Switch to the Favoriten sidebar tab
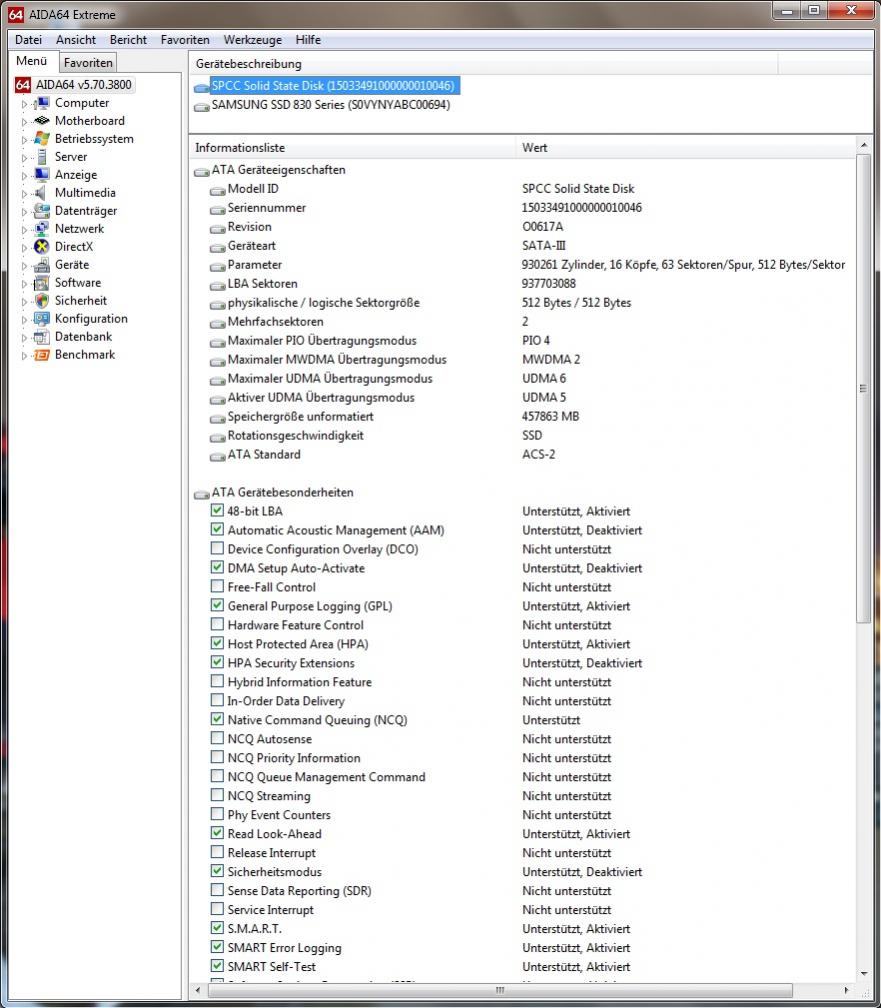 tap(88, 62)
